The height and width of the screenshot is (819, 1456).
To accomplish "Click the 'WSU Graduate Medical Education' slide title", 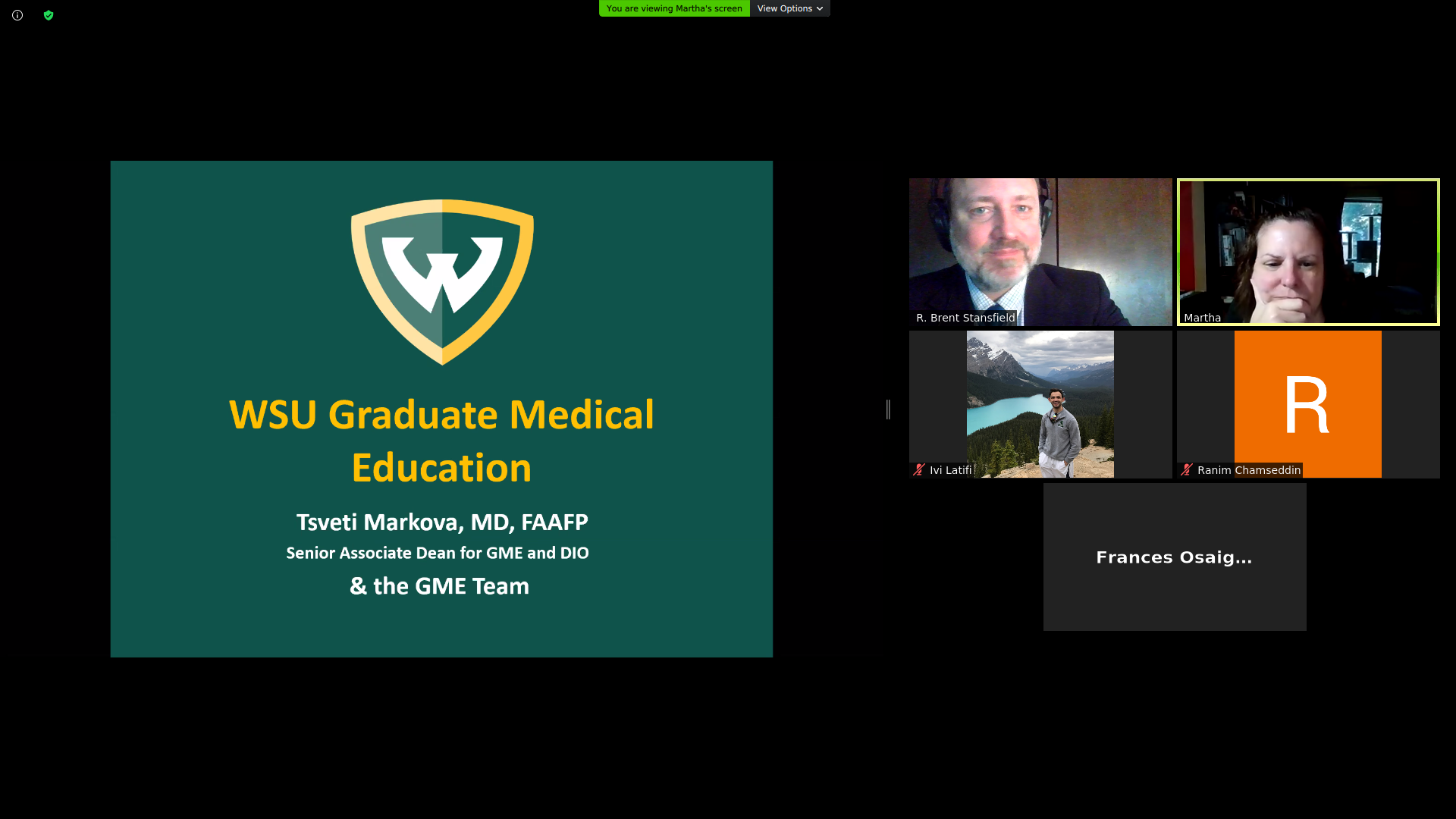I will point(441,441).
